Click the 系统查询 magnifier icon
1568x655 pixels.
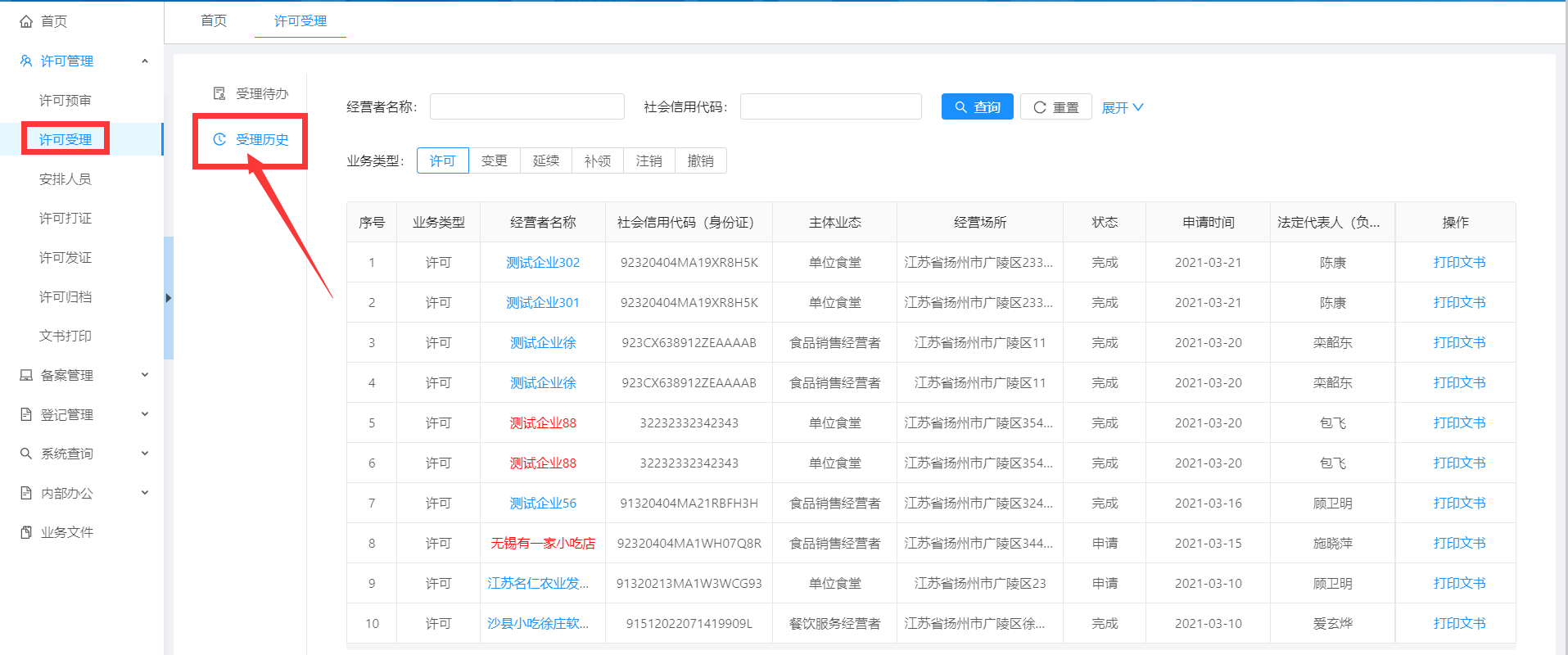tap(26, 454)
